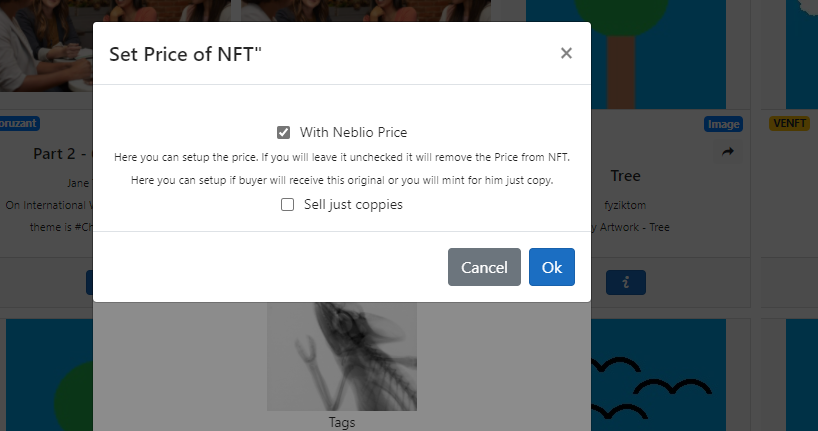
Task: Click the people photo NFT image
Action: [x=46, y=46]
